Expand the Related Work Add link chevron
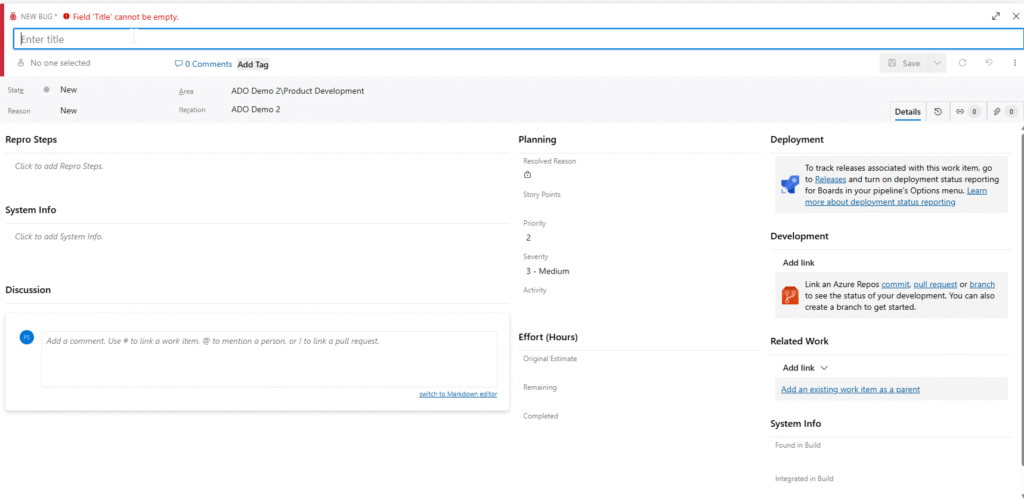The width and height of the screenshot is (1024, 499). [x=824, y=368]
